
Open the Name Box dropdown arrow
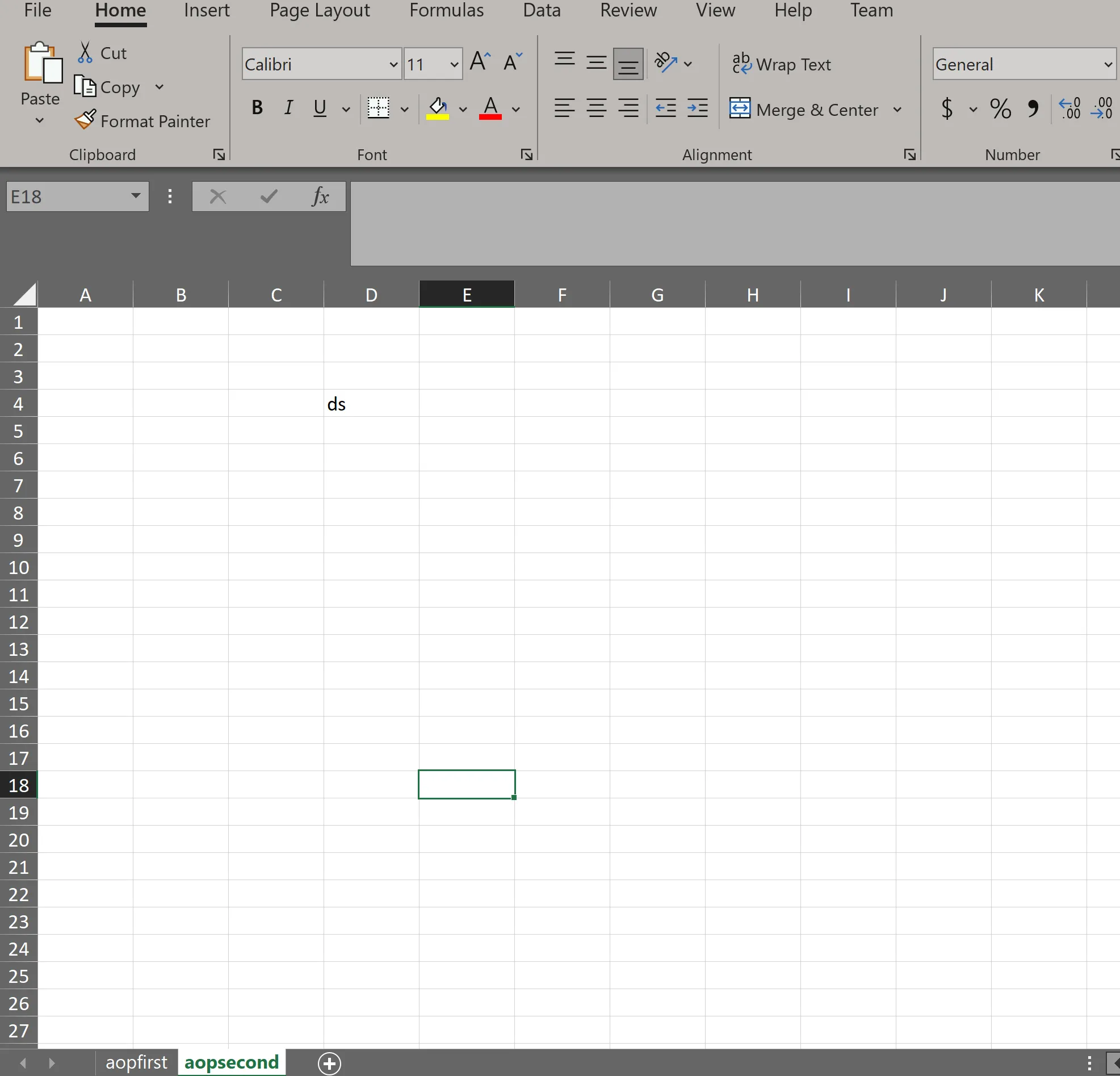click(x=136, y=196)
